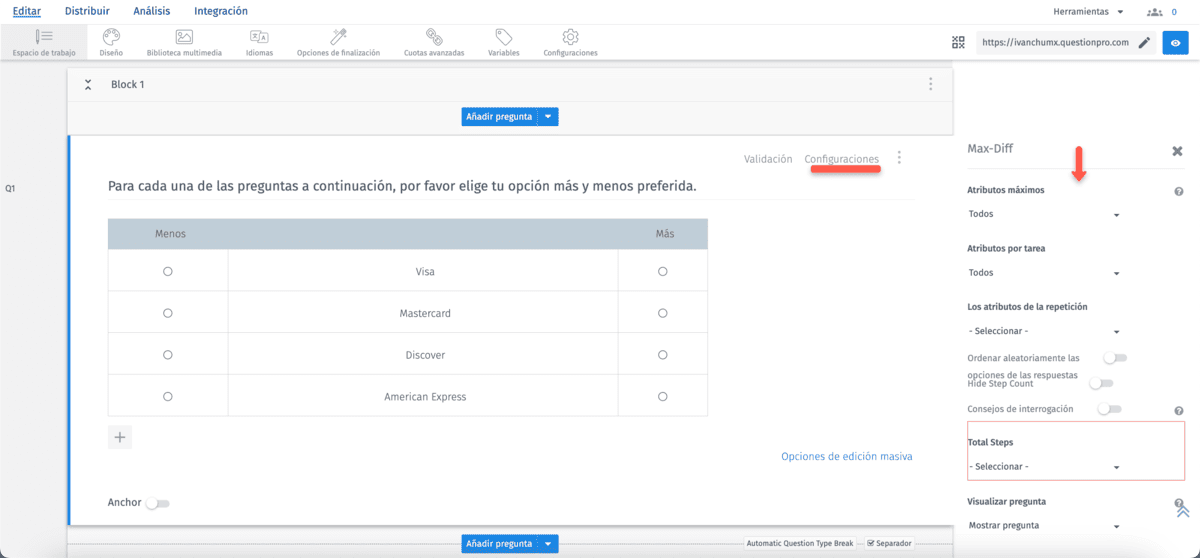This screenshot has width=1200, height=558.
Task: Click help icon next to Atributos máximos
Action: click(x=1179, y=191)
